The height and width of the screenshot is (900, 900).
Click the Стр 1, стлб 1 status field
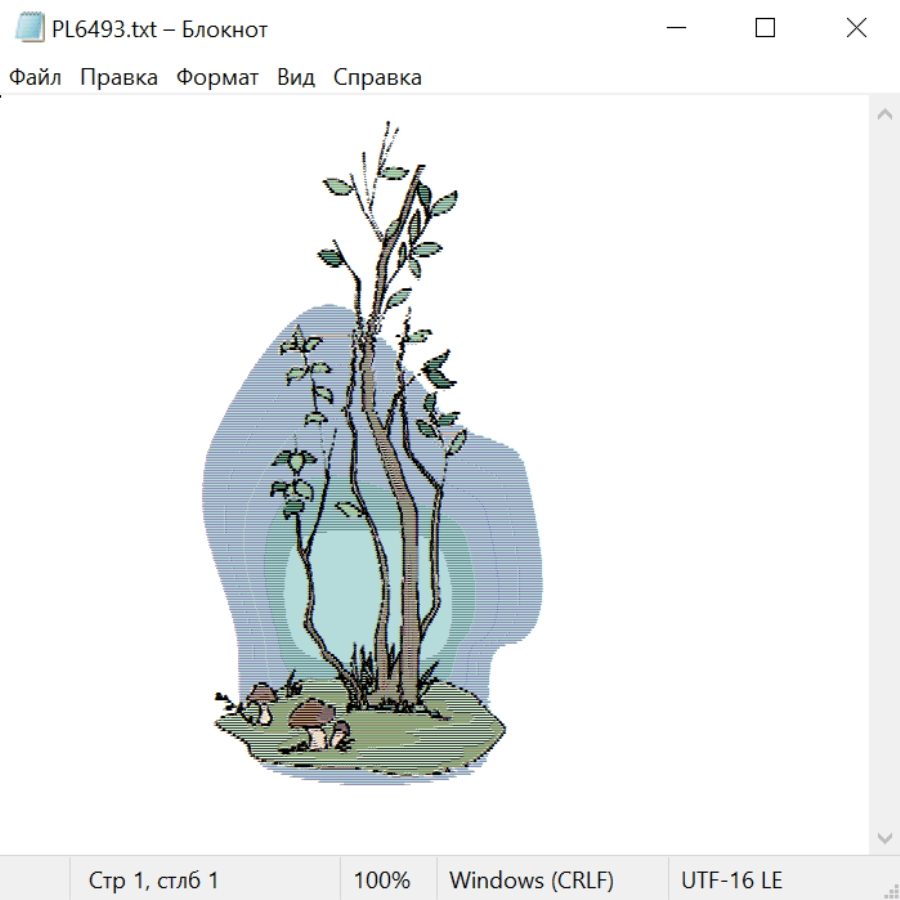coord(153,880)
